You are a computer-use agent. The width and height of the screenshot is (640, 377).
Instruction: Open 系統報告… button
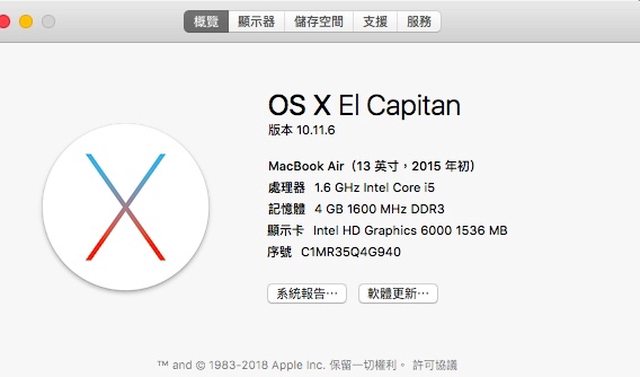pyautogui.click(x=307, y=293)
